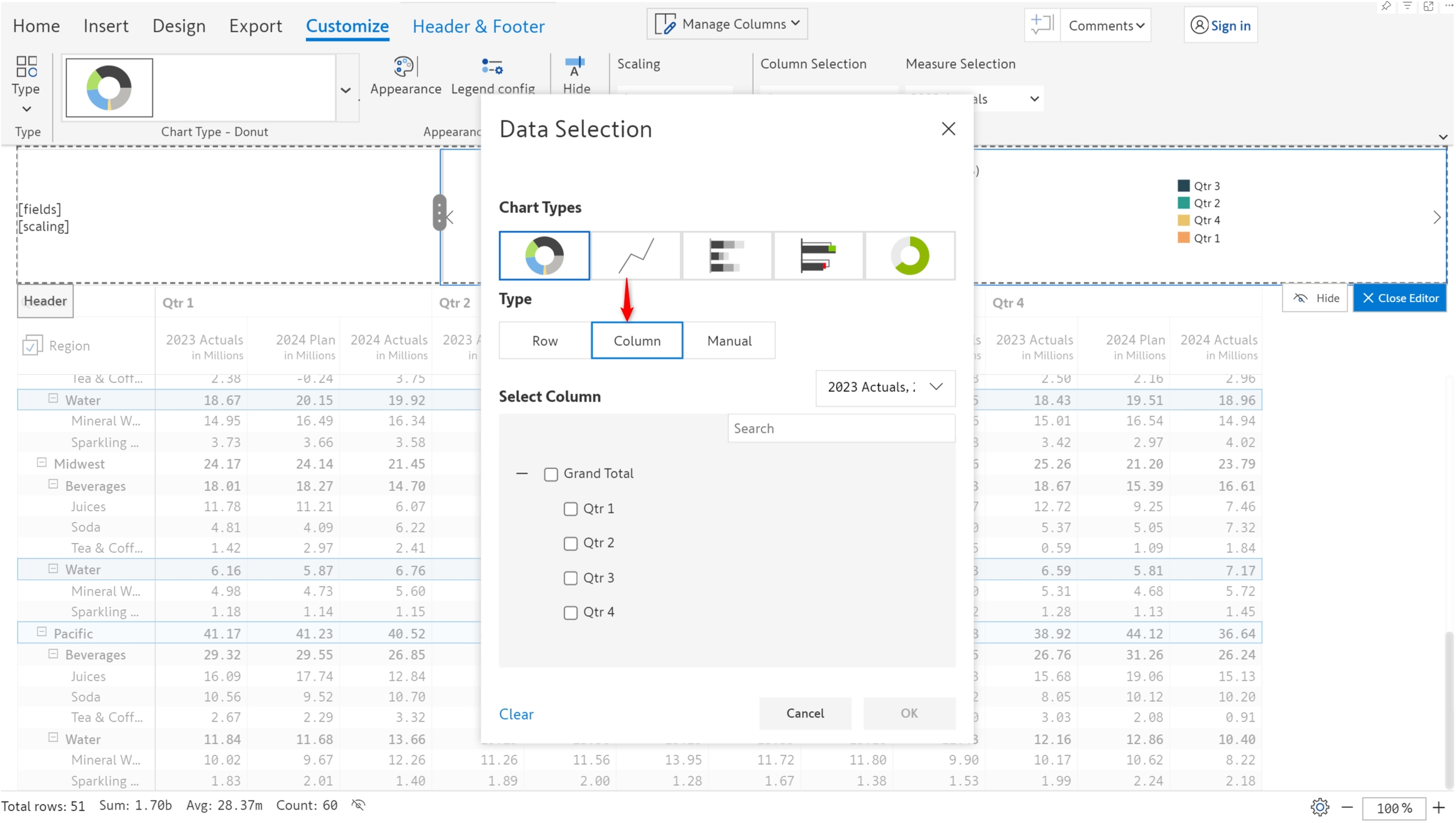Viewport: 1456px width, 823px height.
Task: Expand the Manage Columns dropdown
Action: pos(727,24)
